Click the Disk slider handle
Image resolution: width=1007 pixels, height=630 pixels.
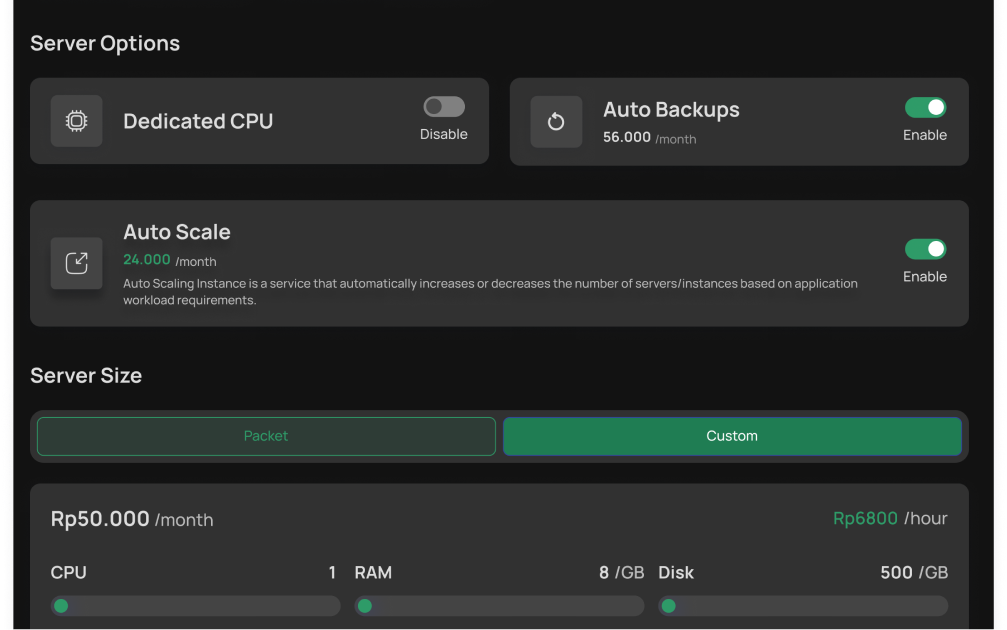[x=669, y=606]
